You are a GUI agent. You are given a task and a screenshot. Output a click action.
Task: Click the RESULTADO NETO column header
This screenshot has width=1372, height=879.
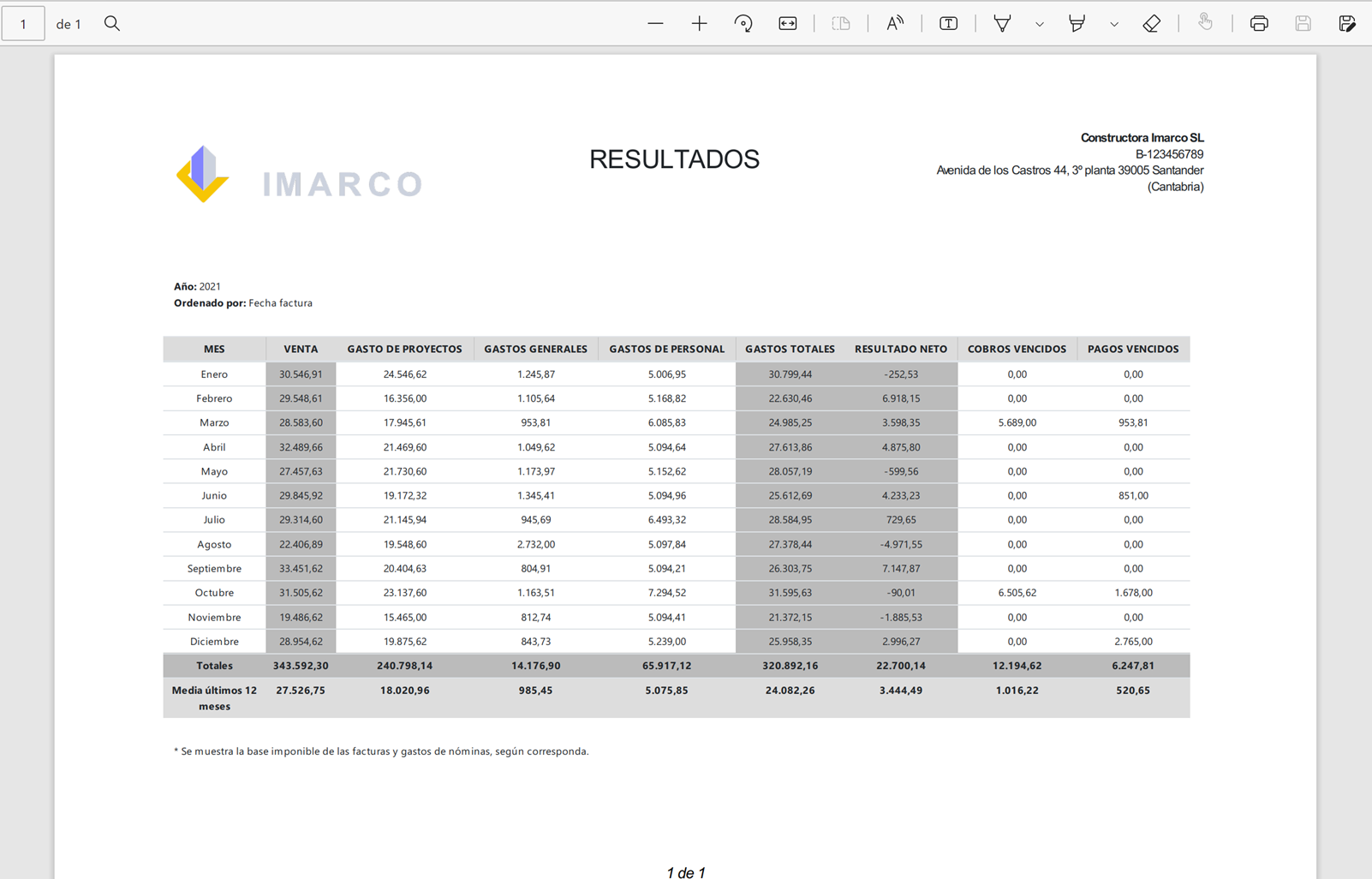(901, 349)
